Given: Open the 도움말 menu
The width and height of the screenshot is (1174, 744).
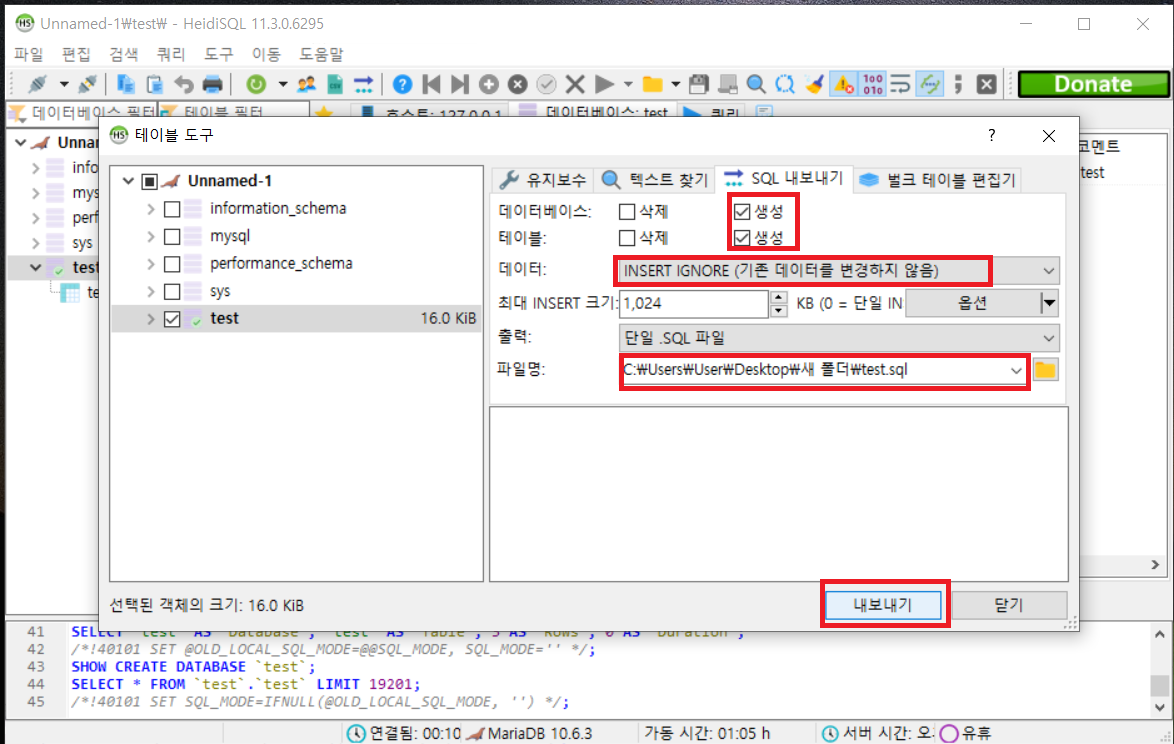Looking at the screenshot, I should [x=321, y=54].
